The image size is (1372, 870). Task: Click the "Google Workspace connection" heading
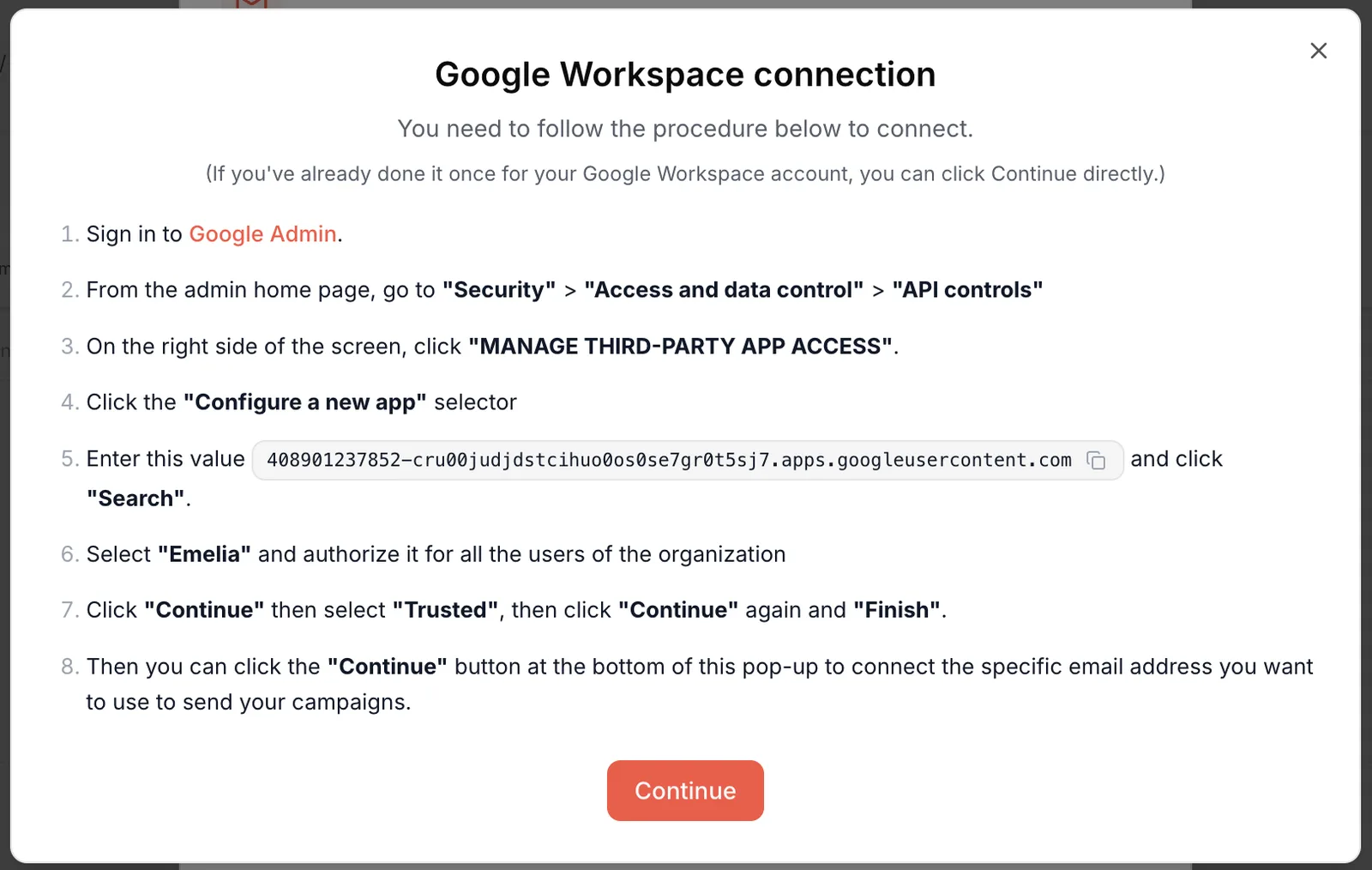tap(685, 75)
